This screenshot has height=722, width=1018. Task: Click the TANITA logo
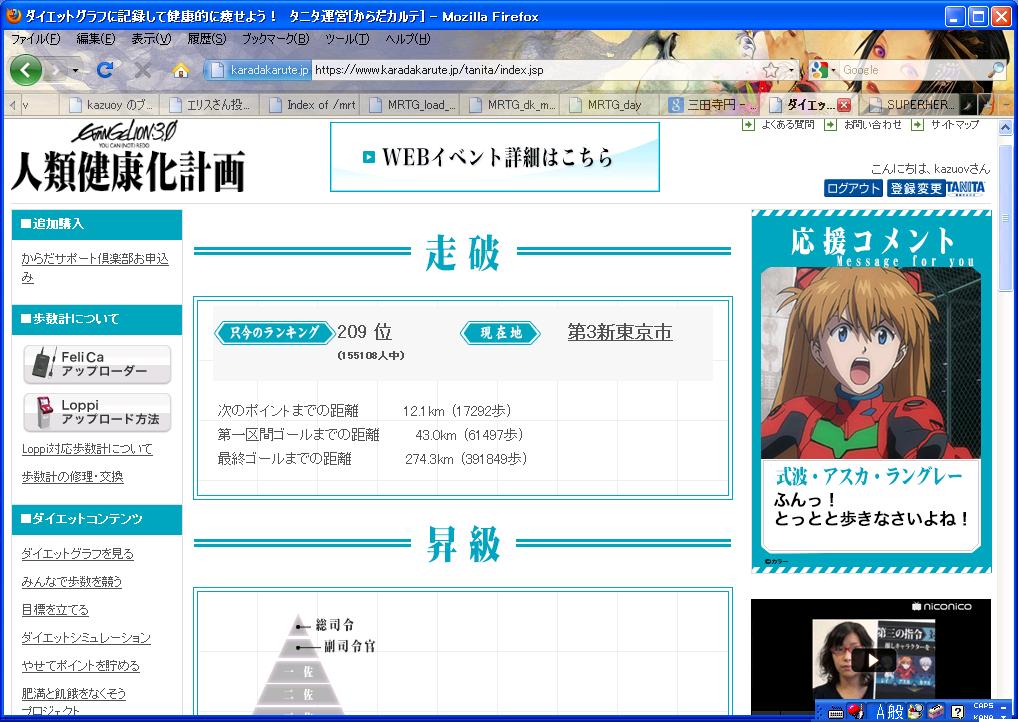pos(966,188)
